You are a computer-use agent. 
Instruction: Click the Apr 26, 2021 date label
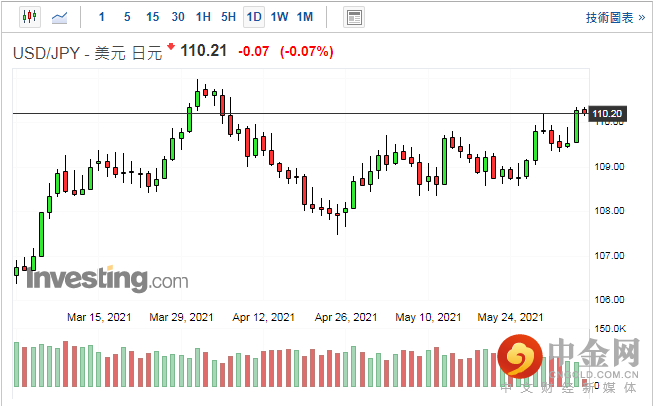coord(346,318)
